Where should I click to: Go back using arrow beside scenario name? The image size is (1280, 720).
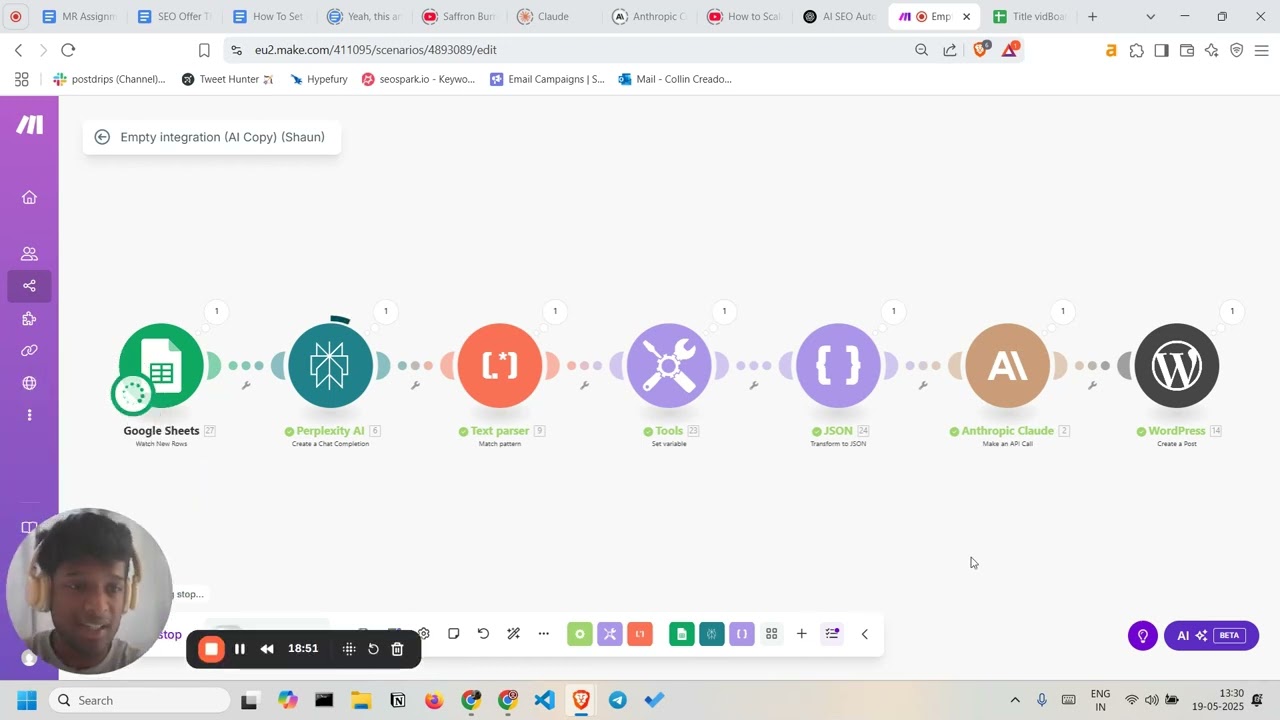pyautogui.click(x=102, y=137)
